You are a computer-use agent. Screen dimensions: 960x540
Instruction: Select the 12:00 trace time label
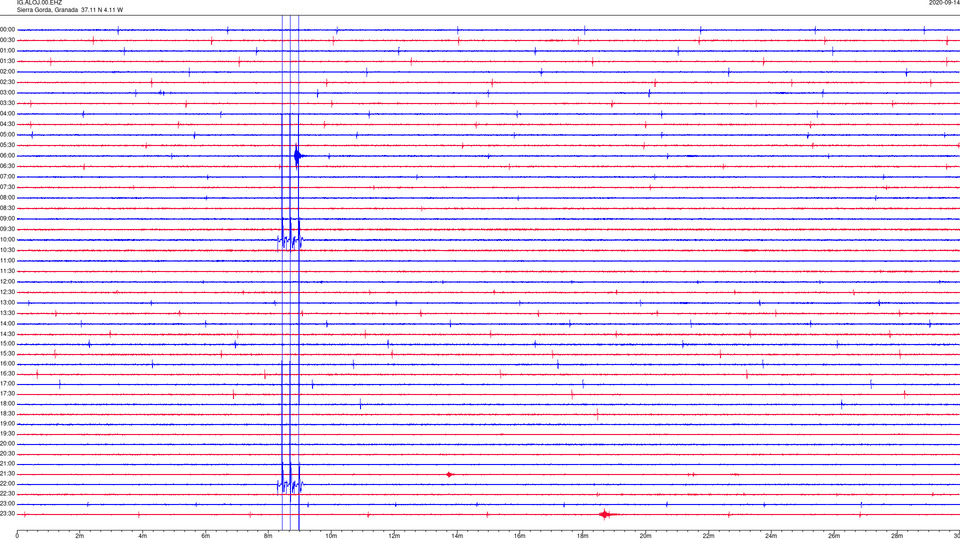[7, 282]
